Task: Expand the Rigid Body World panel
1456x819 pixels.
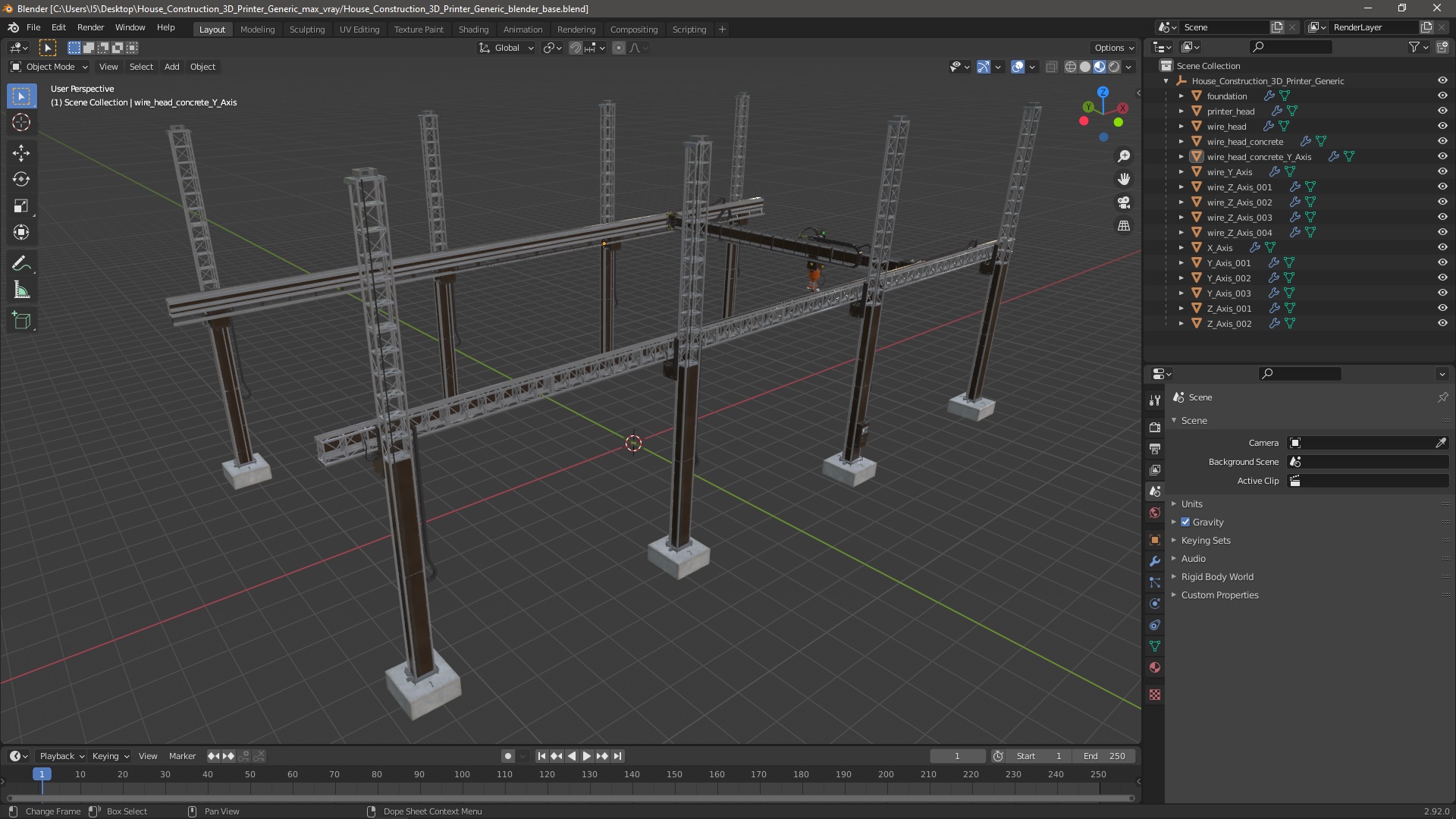Action: (1216, 576)
